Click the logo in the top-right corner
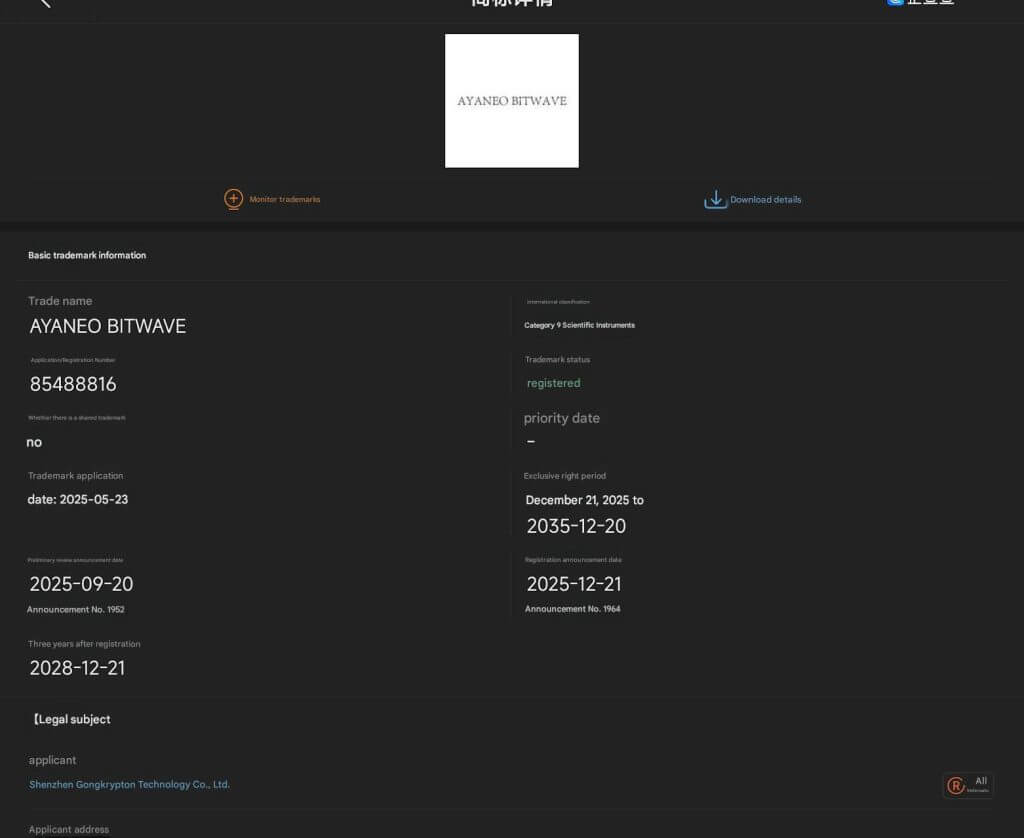Screen dimensions: 1024x838 click(x=920, y=2)
